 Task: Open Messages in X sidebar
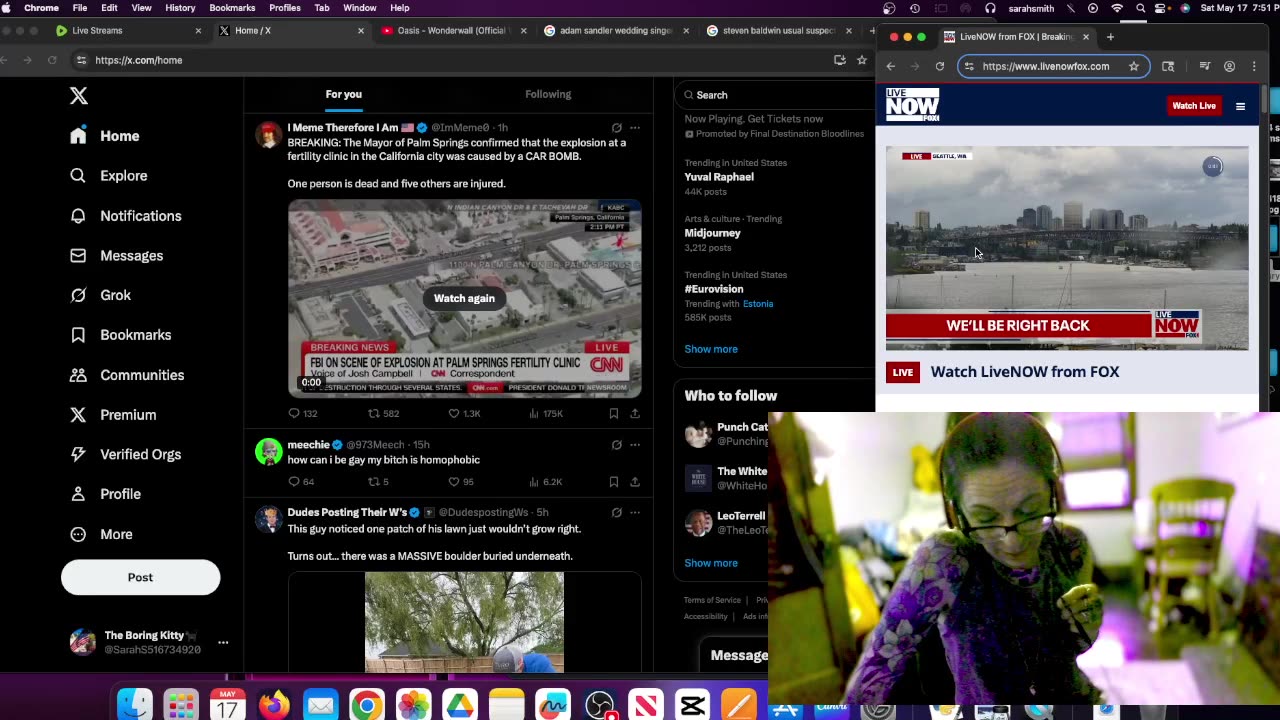click(x=117, y=256)
